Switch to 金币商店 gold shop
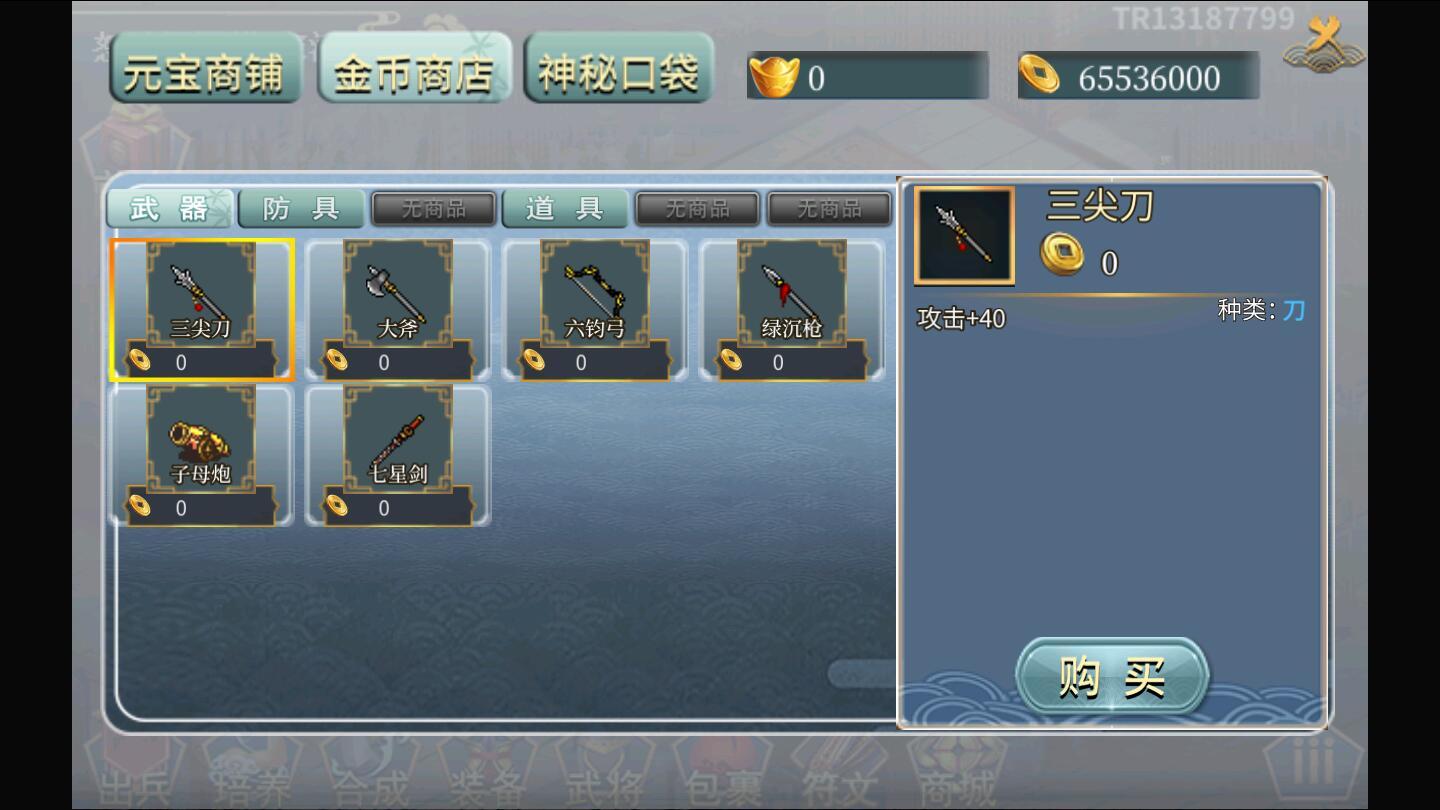The image size is (1440, 810). click(x=415, y=68)
